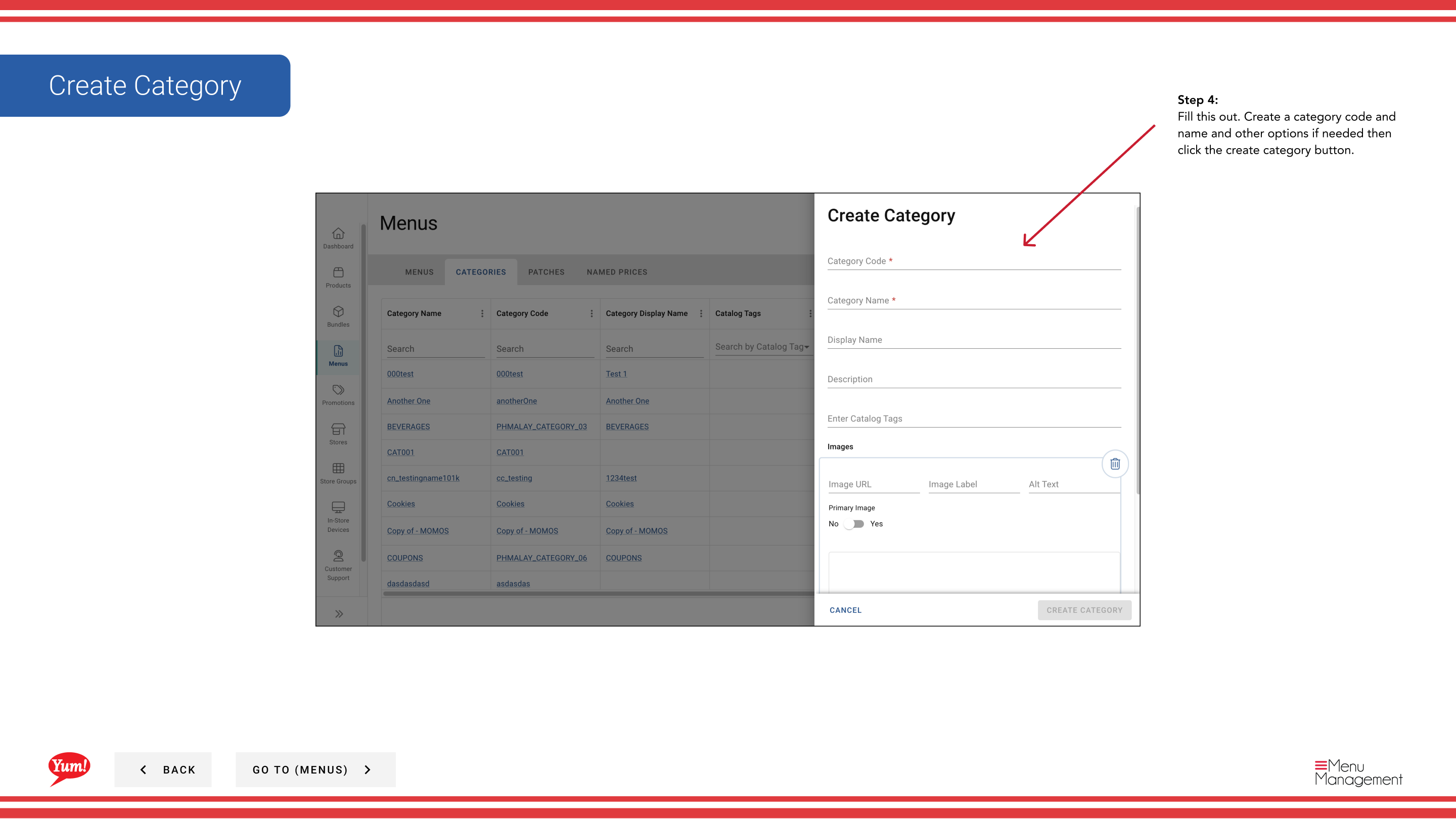Viewport: 1456px width, 819px height.
Task: Click the Category Display Name search box
Action: pyautogui.click(x=655, y=349)
